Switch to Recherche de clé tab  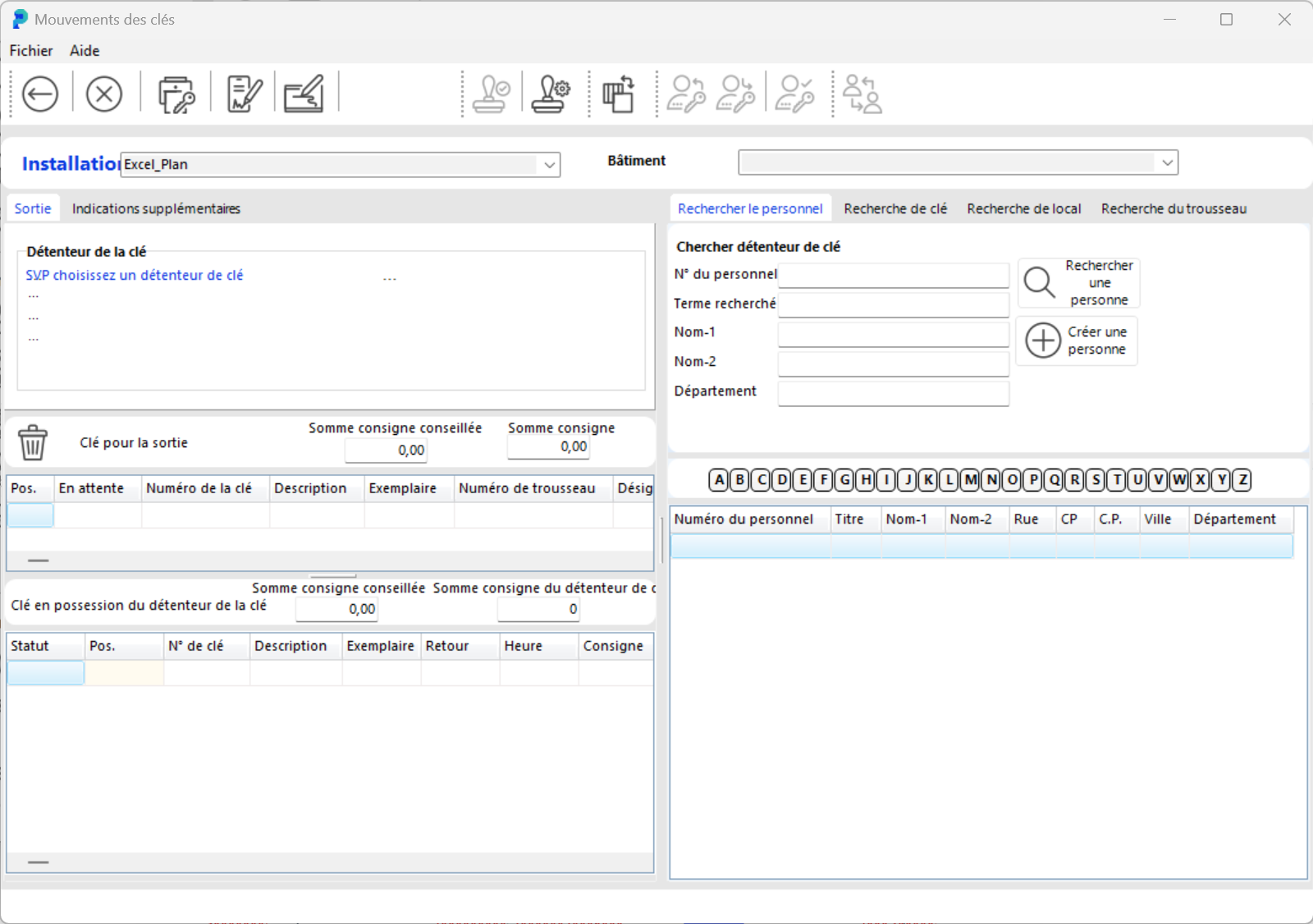[x=895, y=209]
